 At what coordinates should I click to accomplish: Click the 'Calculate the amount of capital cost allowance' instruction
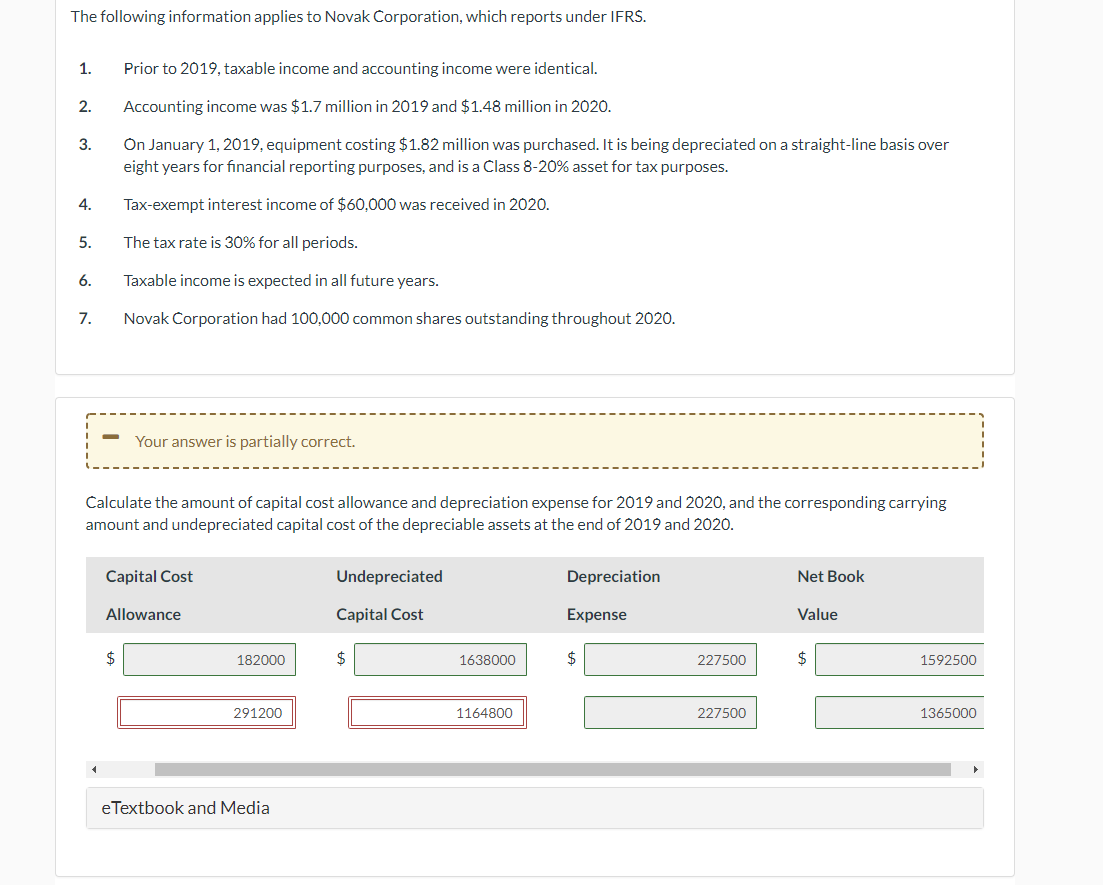point(516,513)
